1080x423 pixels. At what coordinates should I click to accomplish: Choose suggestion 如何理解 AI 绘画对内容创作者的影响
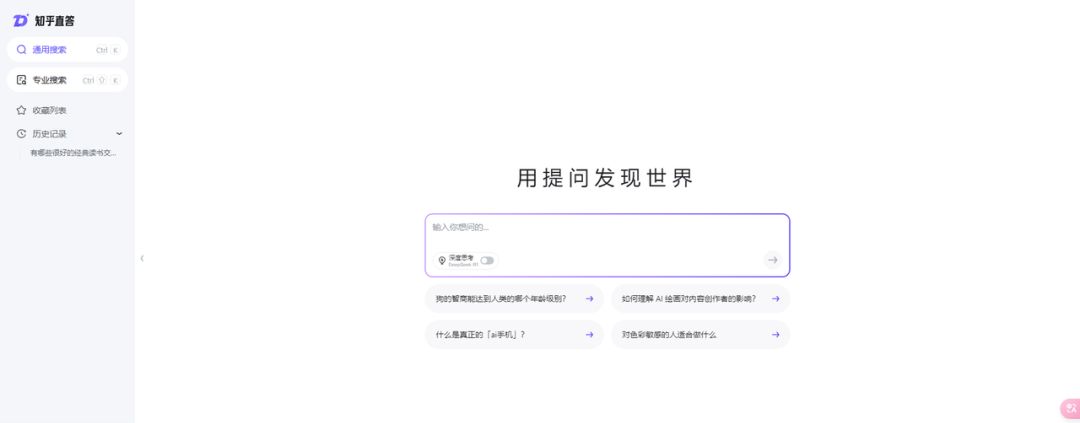[688, 298]
